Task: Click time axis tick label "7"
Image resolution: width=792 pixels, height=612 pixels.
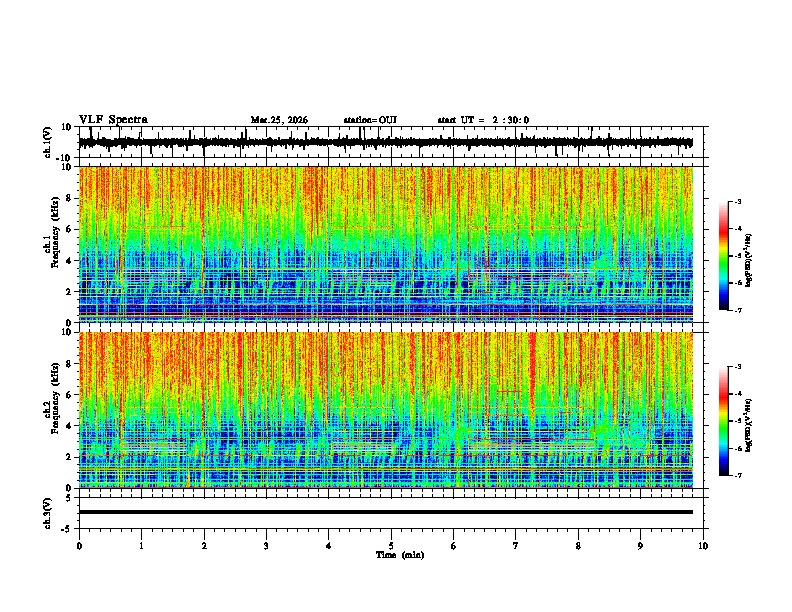Action: pyautogui.click(x=516, y=546)
